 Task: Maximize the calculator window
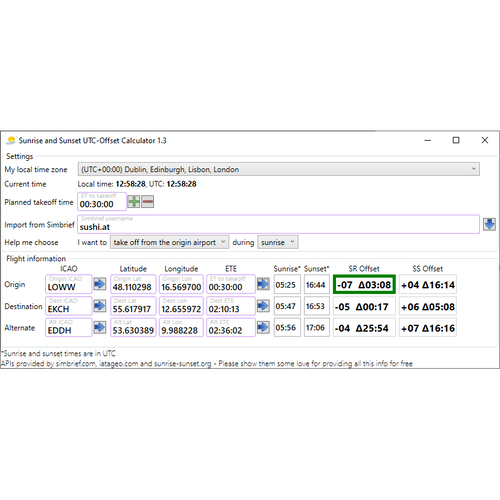456,140
